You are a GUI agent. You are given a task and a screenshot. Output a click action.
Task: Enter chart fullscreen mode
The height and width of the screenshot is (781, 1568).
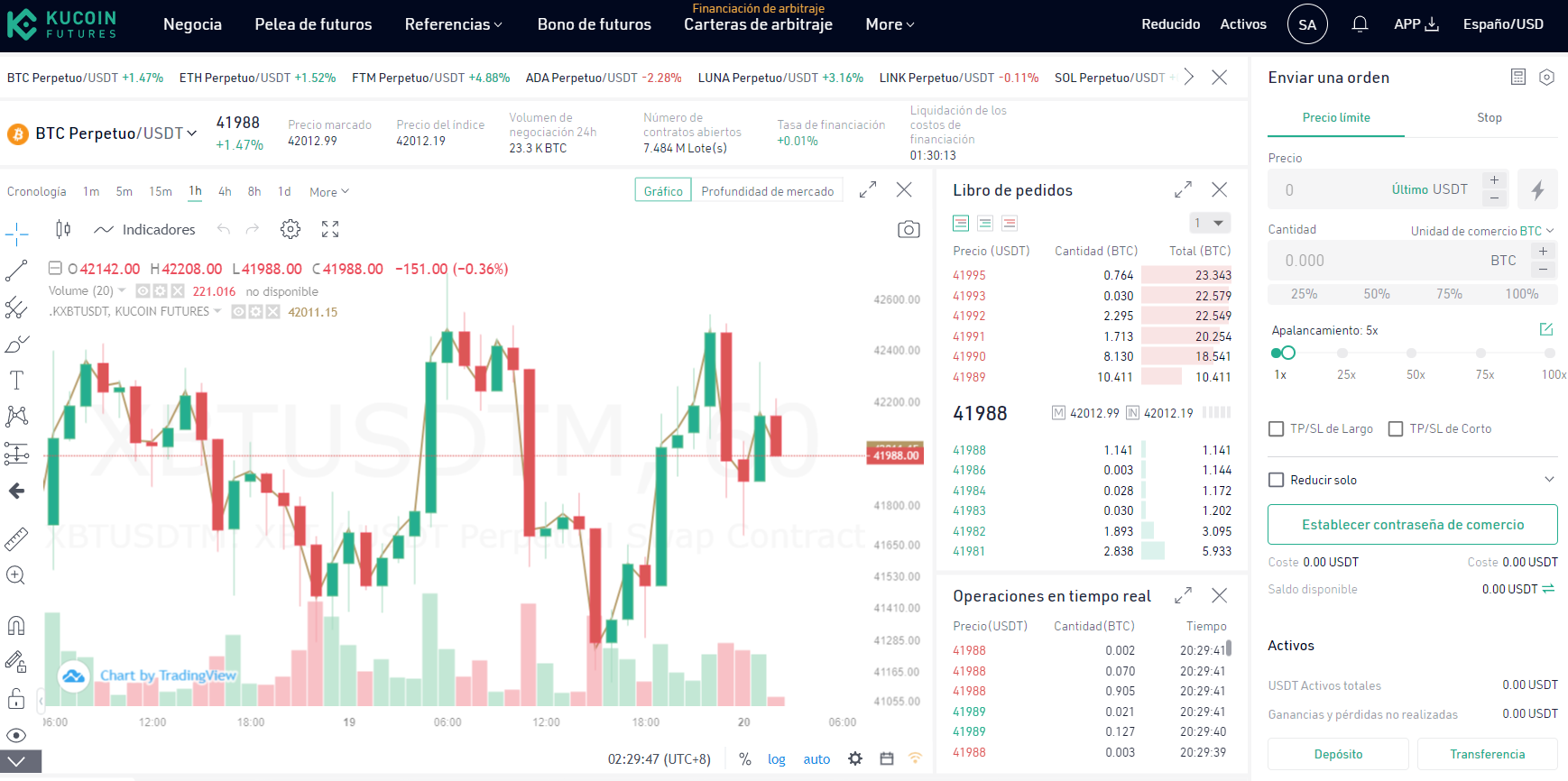click(x=330, y=229)
